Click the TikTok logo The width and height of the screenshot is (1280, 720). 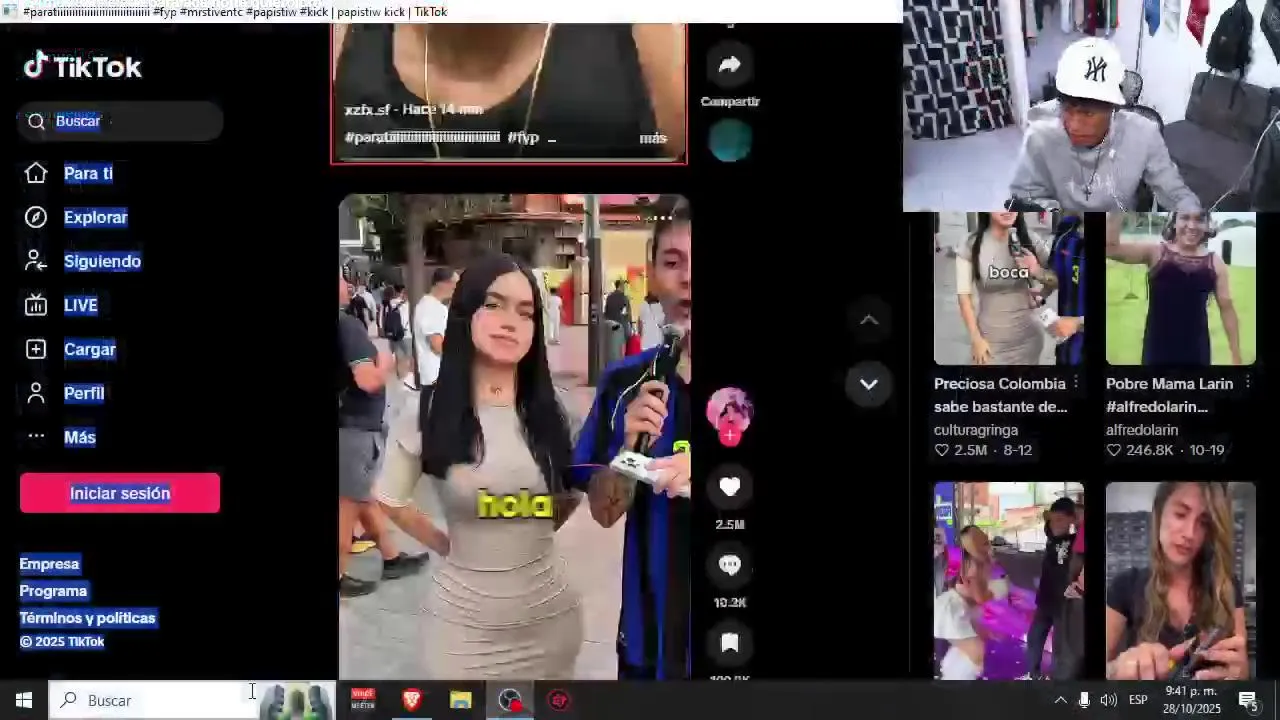pyautogui.click(x=83, y=67)
